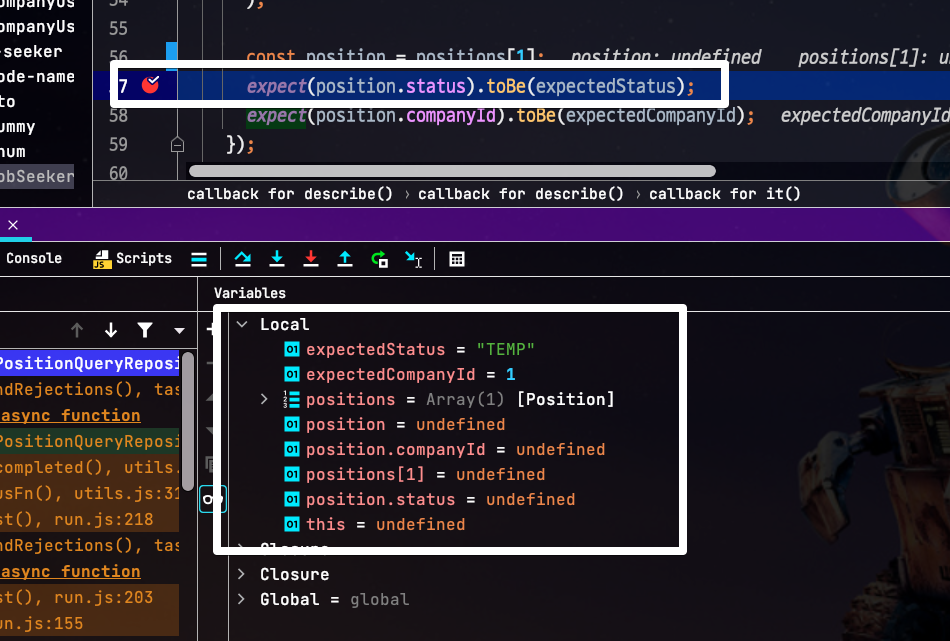Click the Step Out debugger icon
The image size is (950, 641).
[x=345, y=259]
